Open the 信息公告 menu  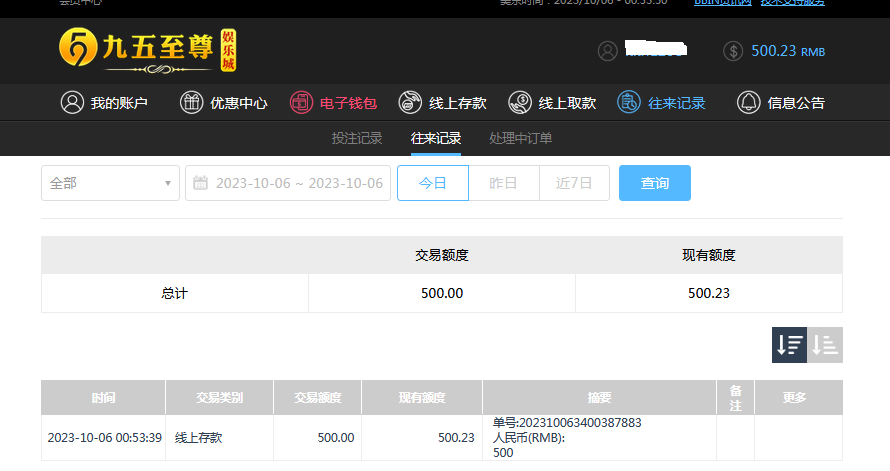(780, 103)
